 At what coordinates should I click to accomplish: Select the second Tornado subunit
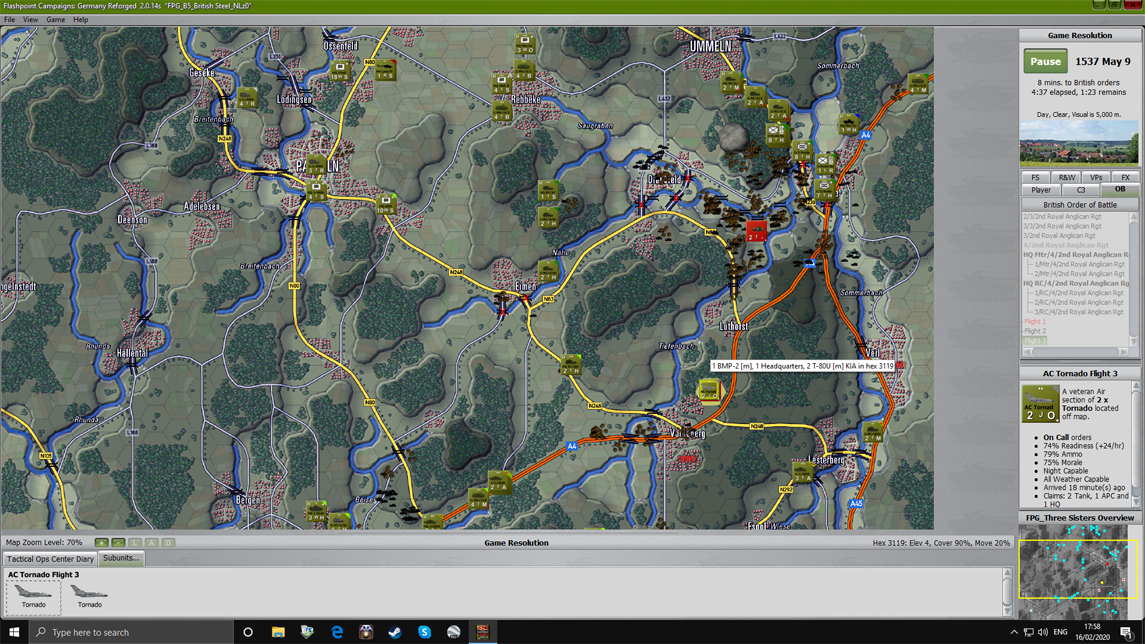[x=90, y=595]
